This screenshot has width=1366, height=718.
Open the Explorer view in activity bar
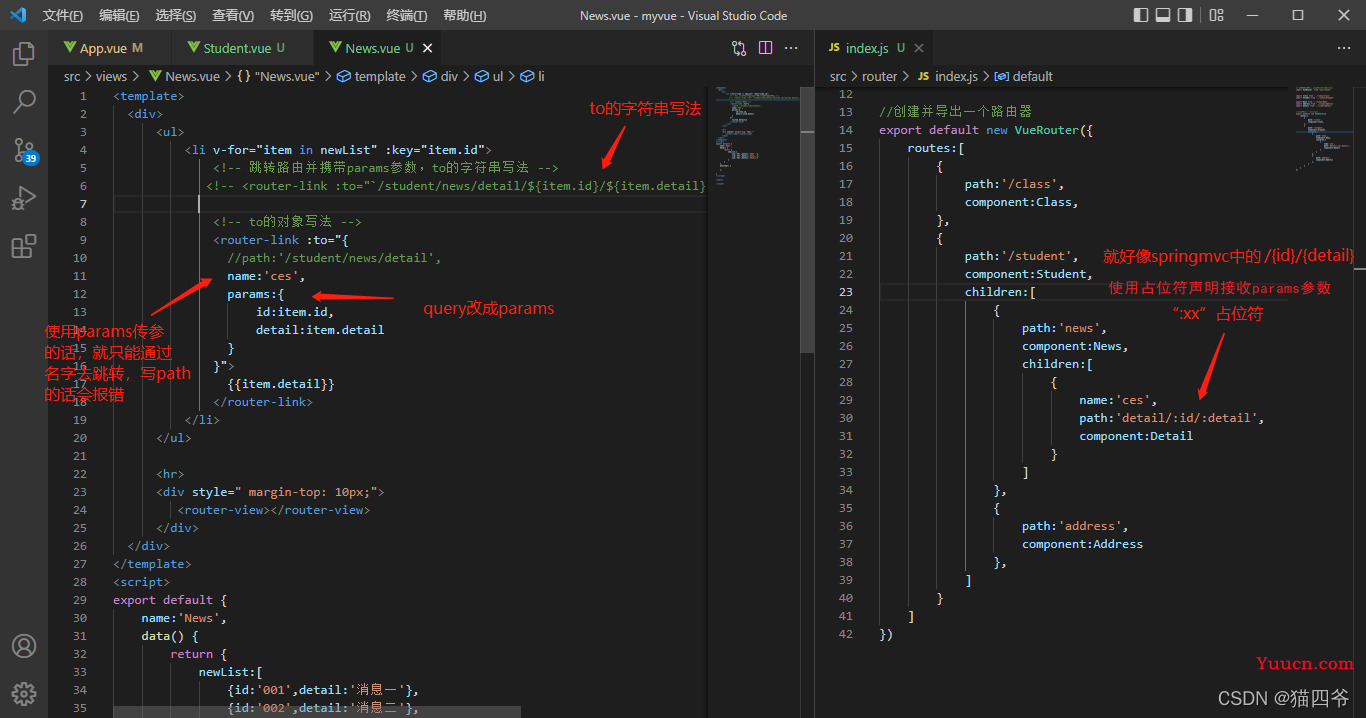point(24,54)
